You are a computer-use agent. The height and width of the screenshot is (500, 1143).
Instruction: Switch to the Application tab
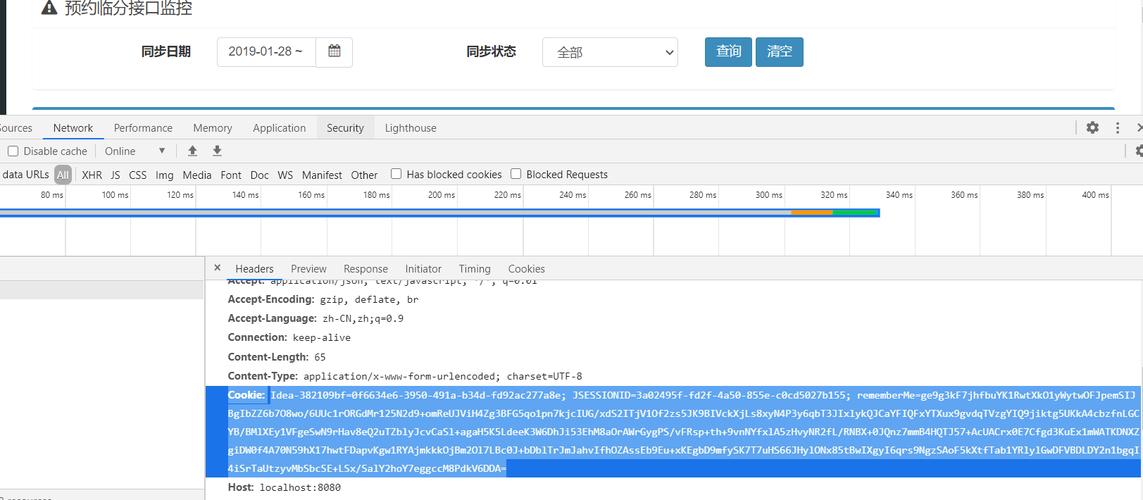click(279, 128)
